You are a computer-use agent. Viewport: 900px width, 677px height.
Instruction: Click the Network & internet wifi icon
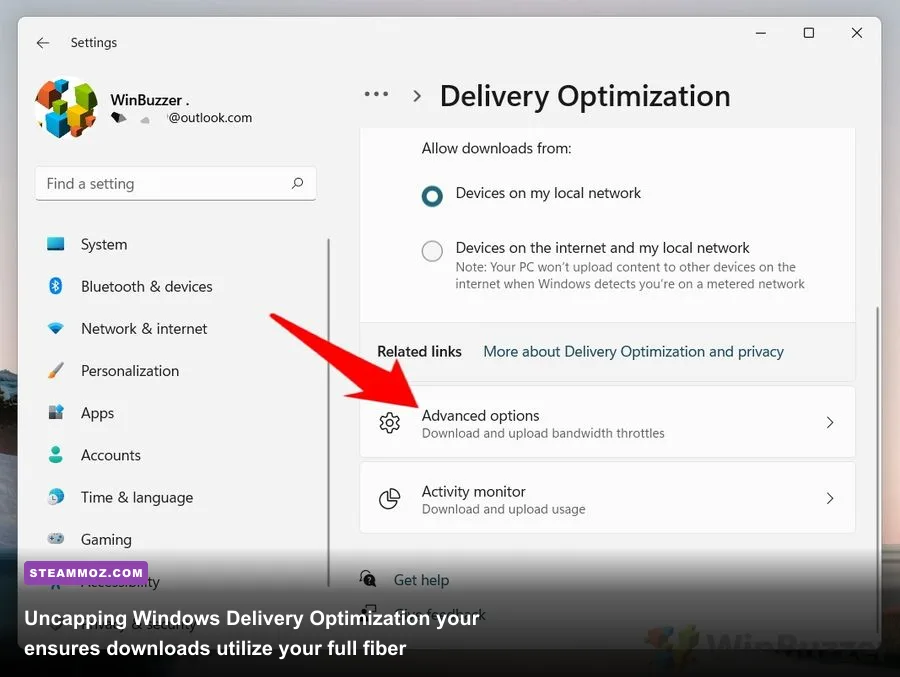(x=56, y=328)
